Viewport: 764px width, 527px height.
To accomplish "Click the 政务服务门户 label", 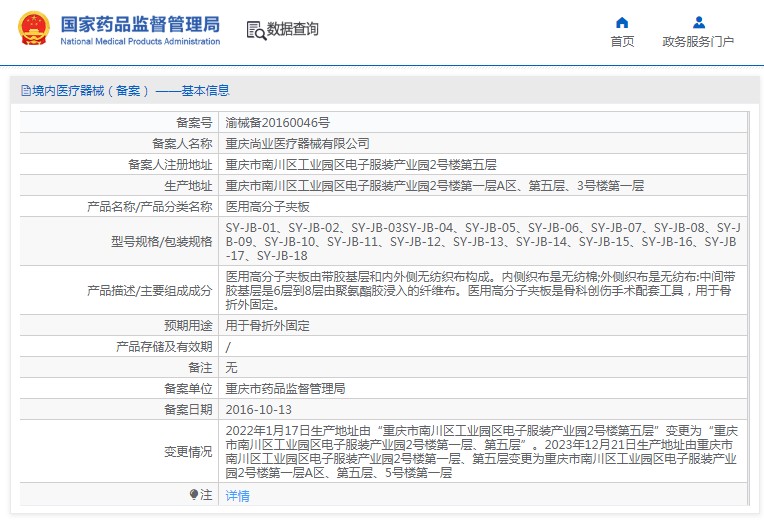I will (698, 41).
